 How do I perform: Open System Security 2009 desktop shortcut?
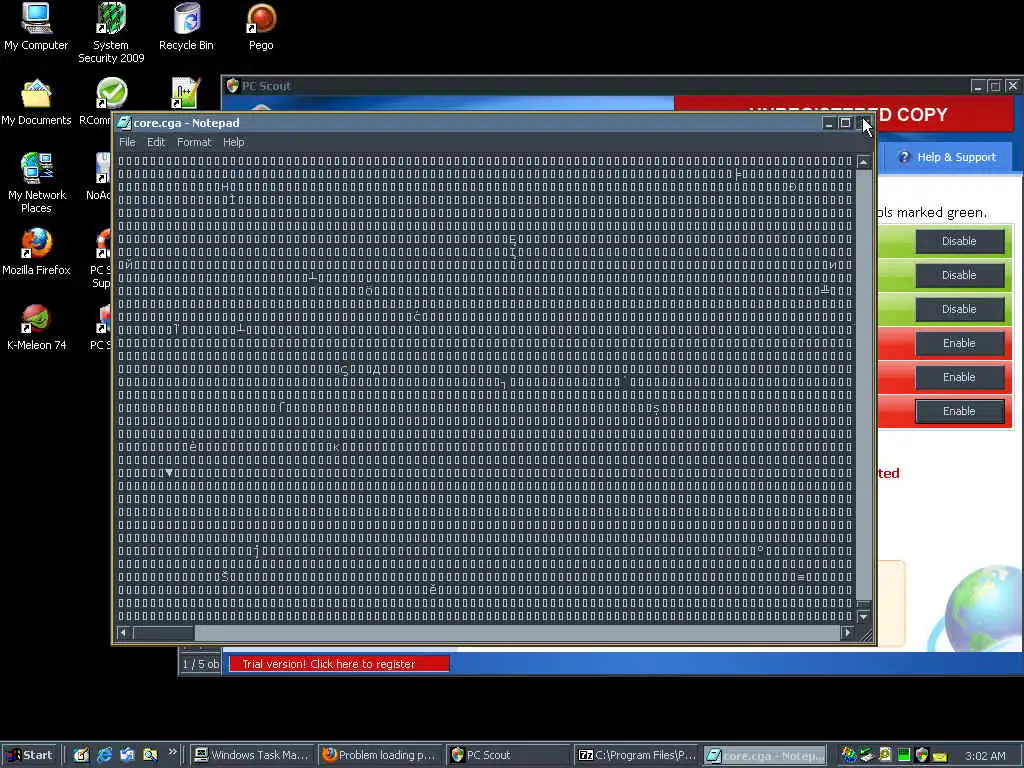[111, 33]
